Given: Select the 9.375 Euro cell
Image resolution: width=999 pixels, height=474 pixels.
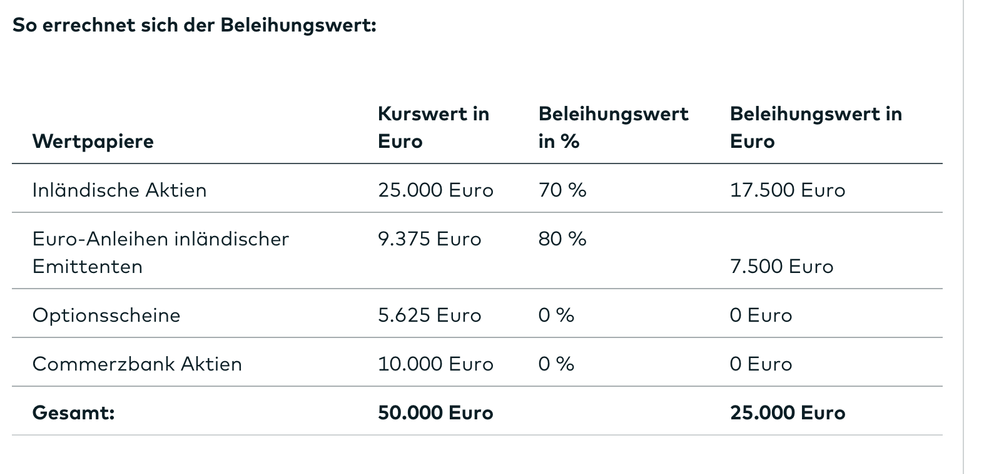Looking at the screenshot, I should (x=429, y=239).
